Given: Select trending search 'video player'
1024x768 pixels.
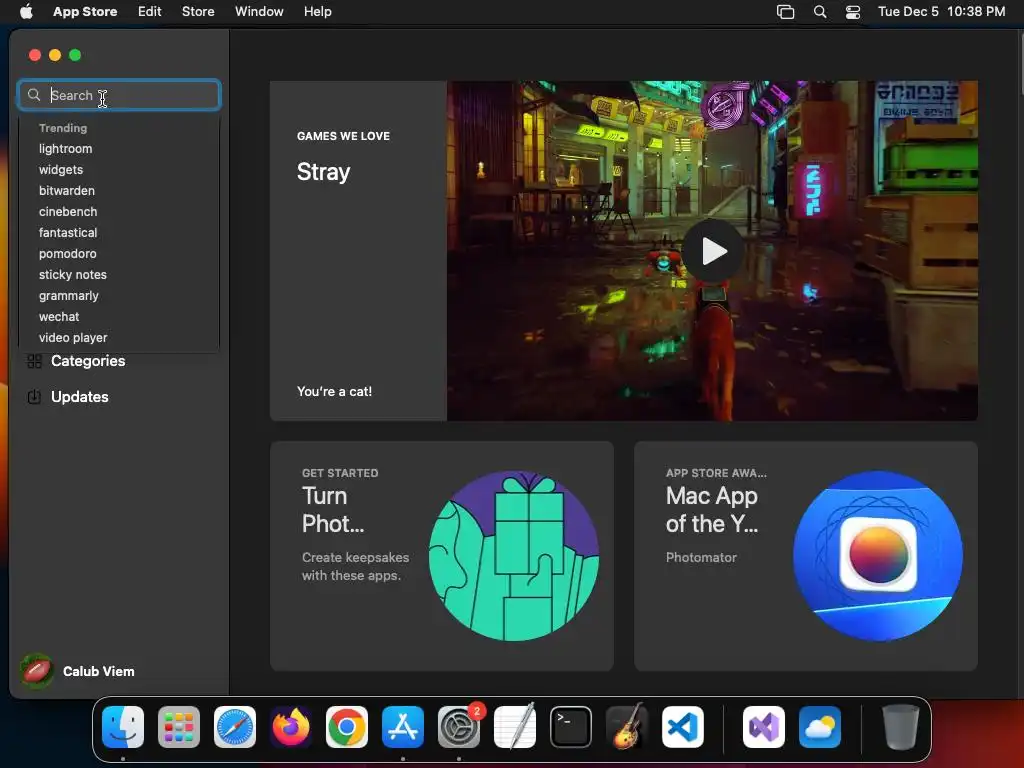Looking at the screenshot, I should point(73,338).
